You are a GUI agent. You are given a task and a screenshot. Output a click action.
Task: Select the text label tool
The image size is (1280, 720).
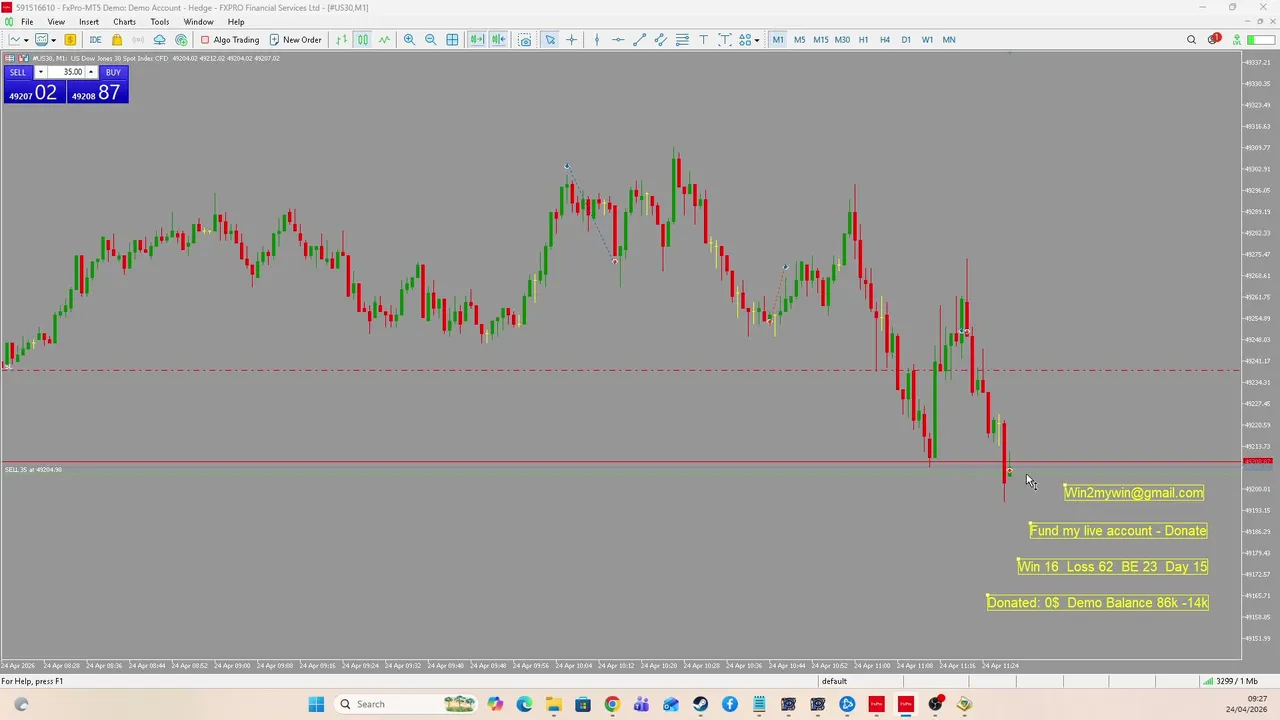point(725,40)
